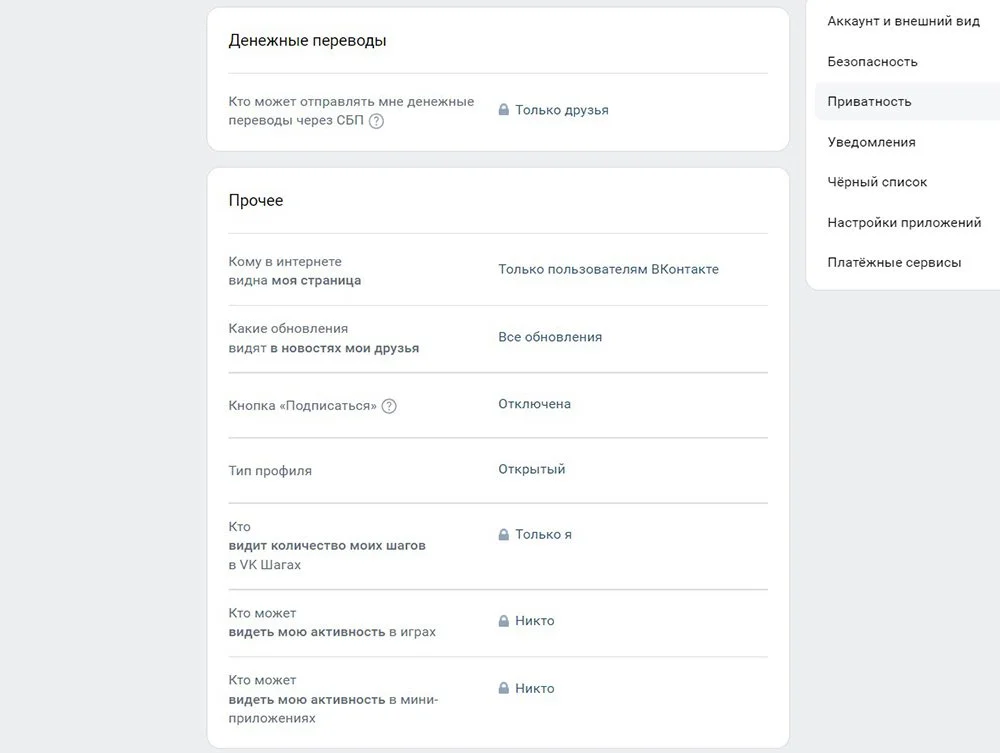Click lock icon for games activity Никто

(504, 620)
